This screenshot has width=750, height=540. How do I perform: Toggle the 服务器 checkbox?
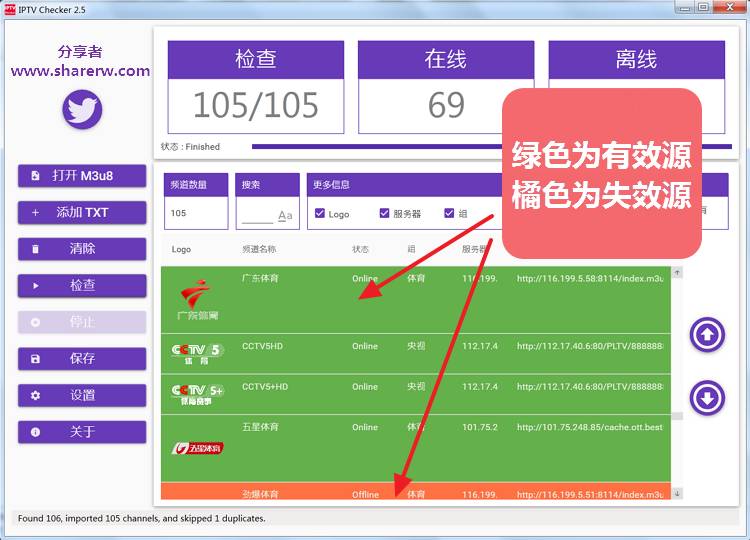tap(385, 213)
